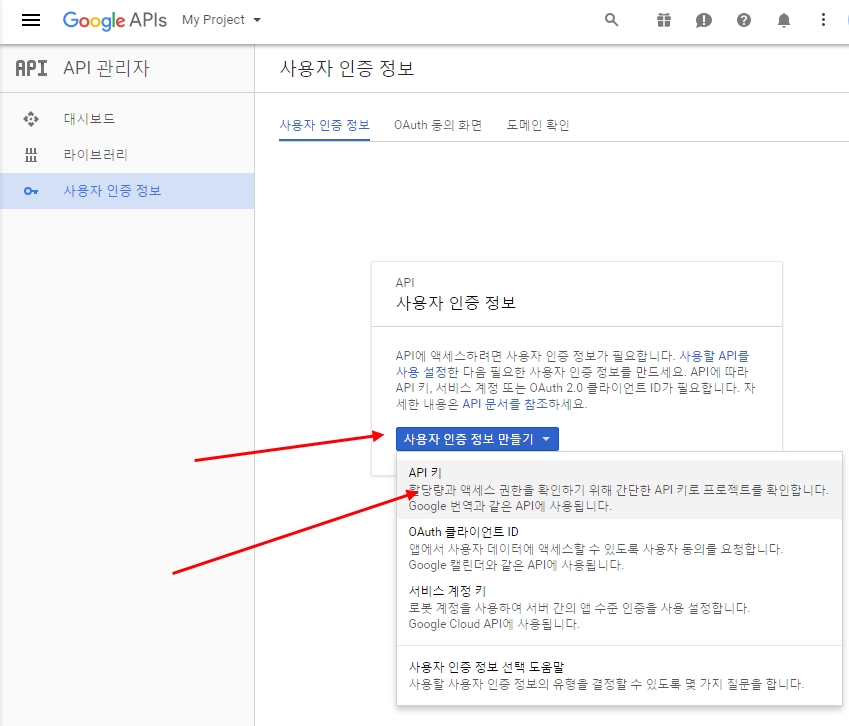Open the hamburger navigation menu
The width and height of the screenshot is (849, 726).
coord(31,20)
